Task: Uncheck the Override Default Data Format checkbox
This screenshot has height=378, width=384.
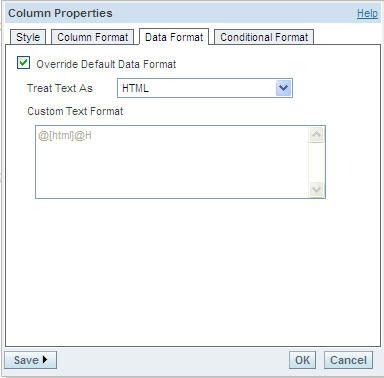Action: tap(23, 63)
